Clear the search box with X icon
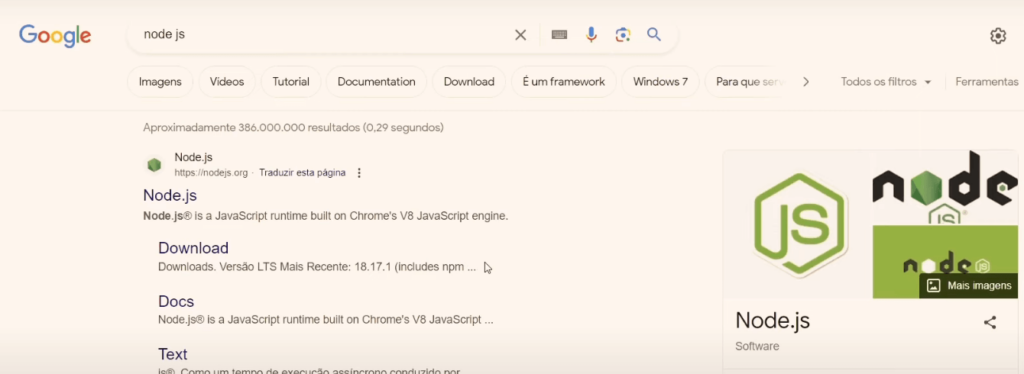This screenshot has height=374, width=1024. click(x=520, y=35)
